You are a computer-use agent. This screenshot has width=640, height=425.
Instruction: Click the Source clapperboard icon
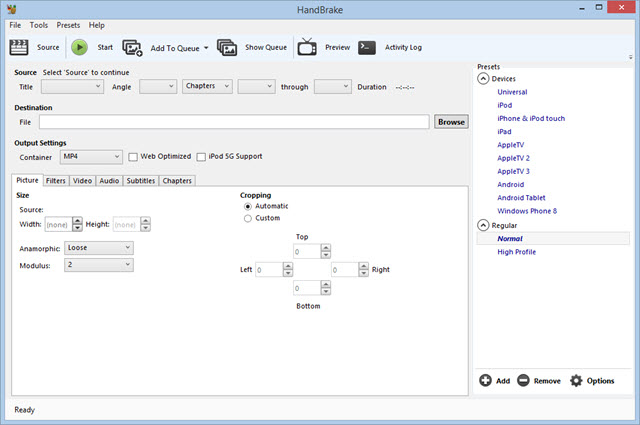[x=19, y=47]
